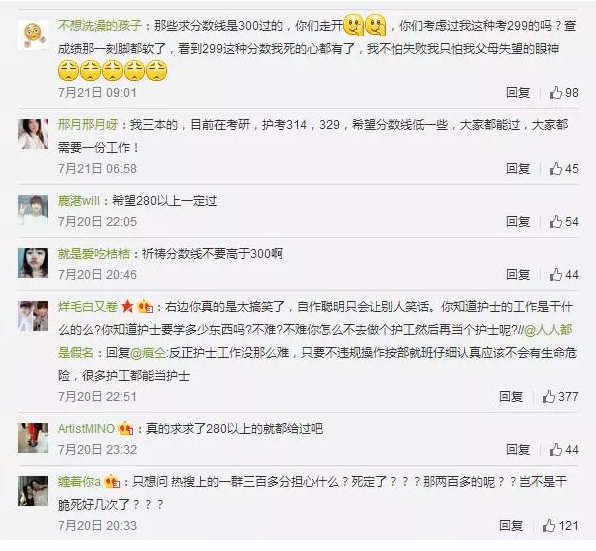Click the badge icon next to ArtistMINO

point(126,429)
